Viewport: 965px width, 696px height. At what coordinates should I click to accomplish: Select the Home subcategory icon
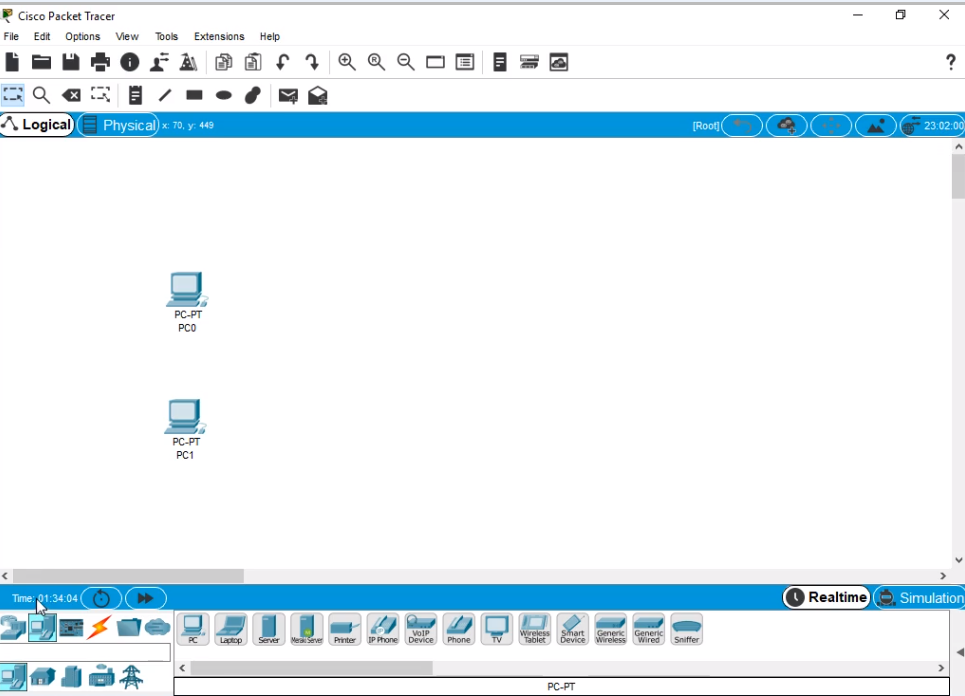tap(42, 677)
